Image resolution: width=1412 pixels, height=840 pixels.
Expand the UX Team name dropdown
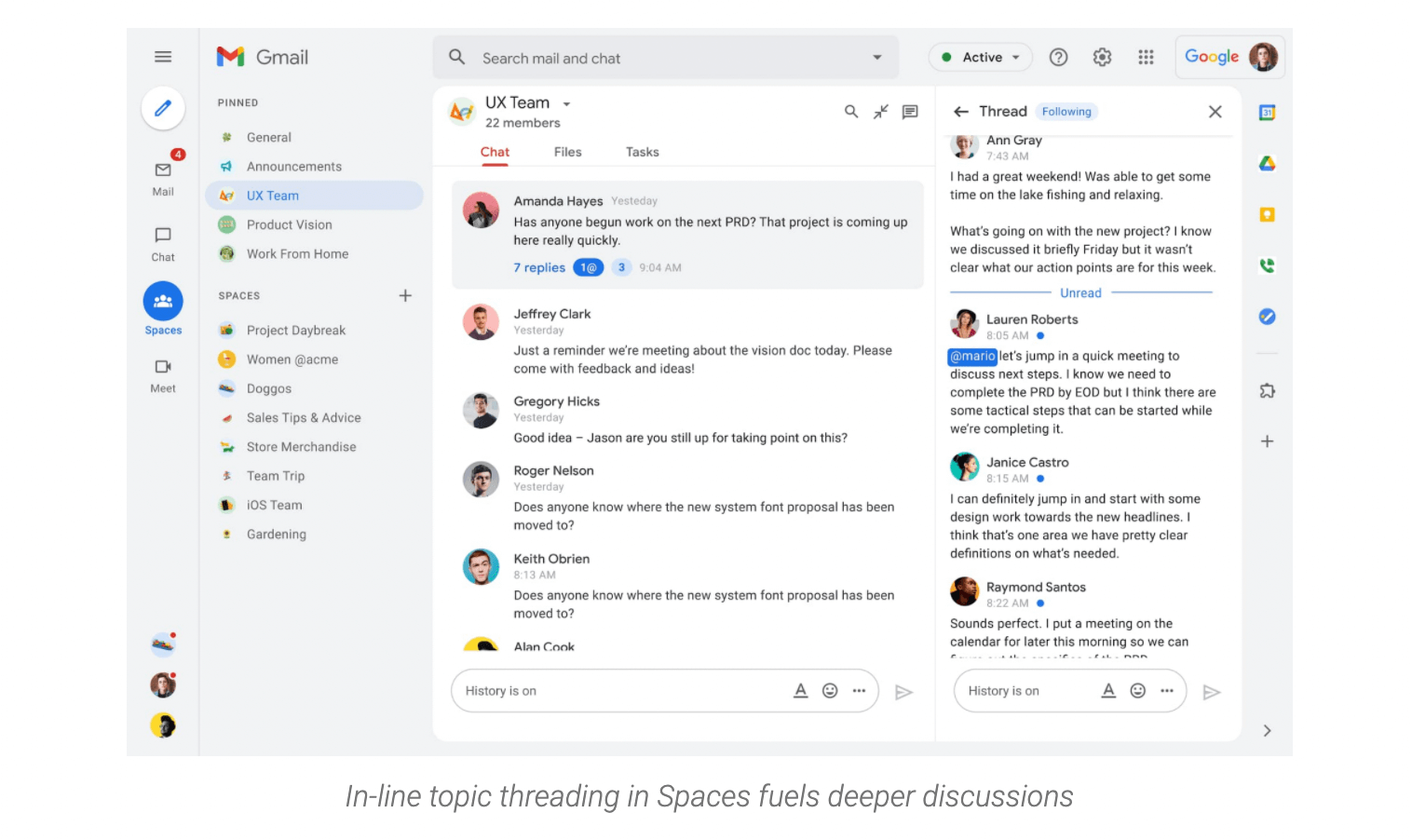[566, 104]
